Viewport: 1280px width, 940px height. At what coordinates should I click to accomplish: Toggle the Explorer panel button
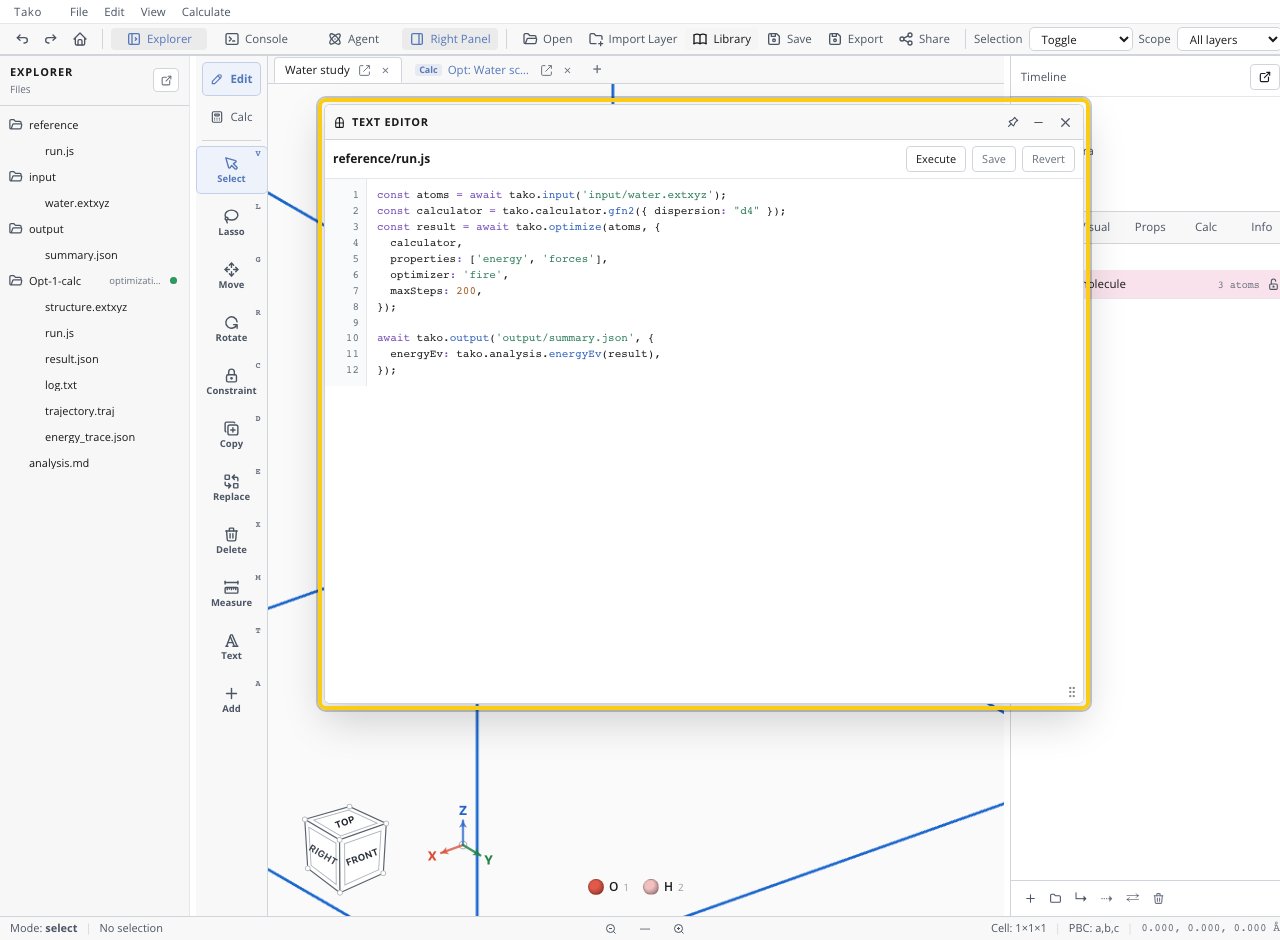pos(159,39)
